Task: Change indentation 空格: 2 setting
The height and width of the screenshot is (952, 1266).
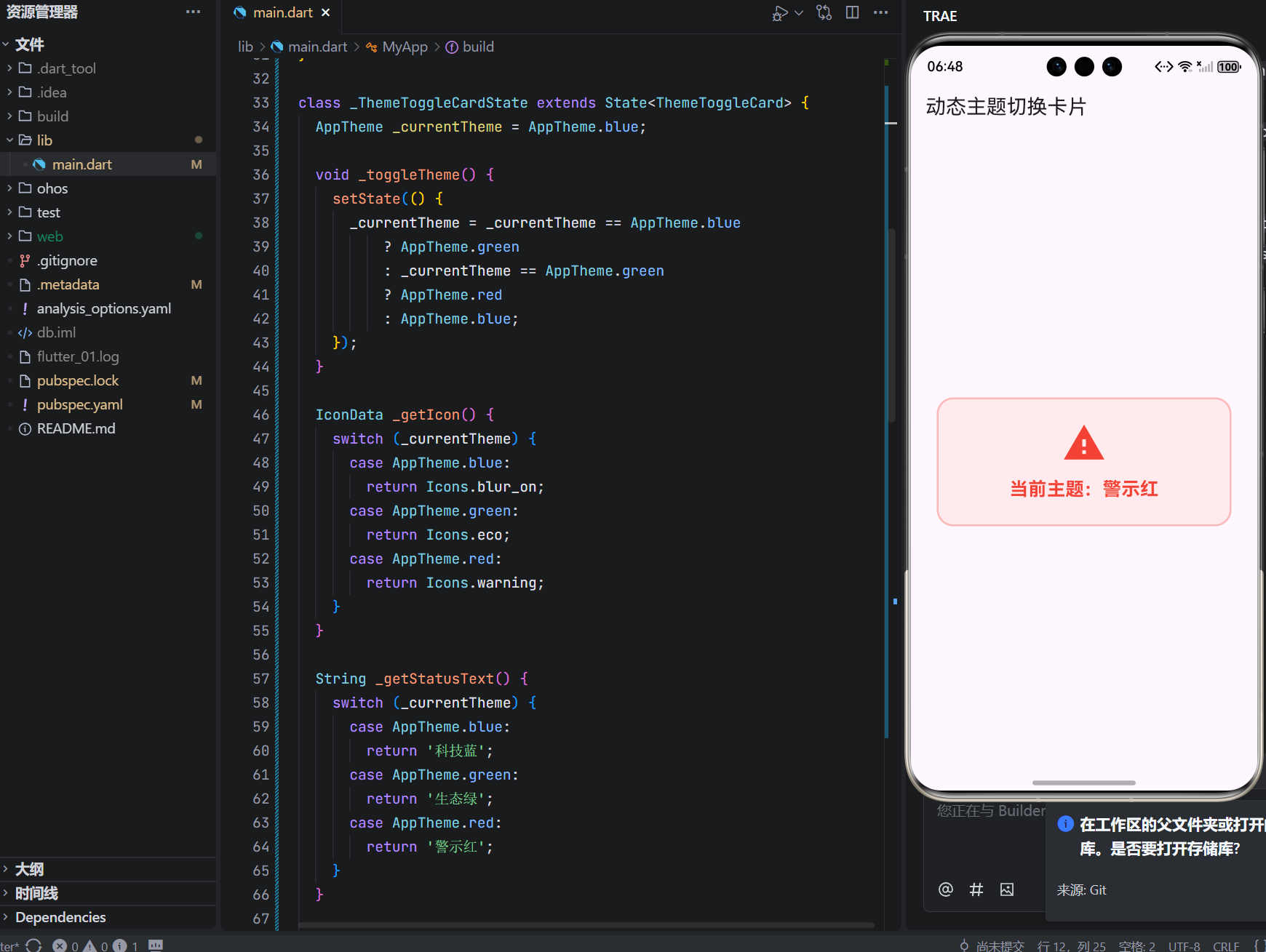Action: click(x=1136, y=945)
